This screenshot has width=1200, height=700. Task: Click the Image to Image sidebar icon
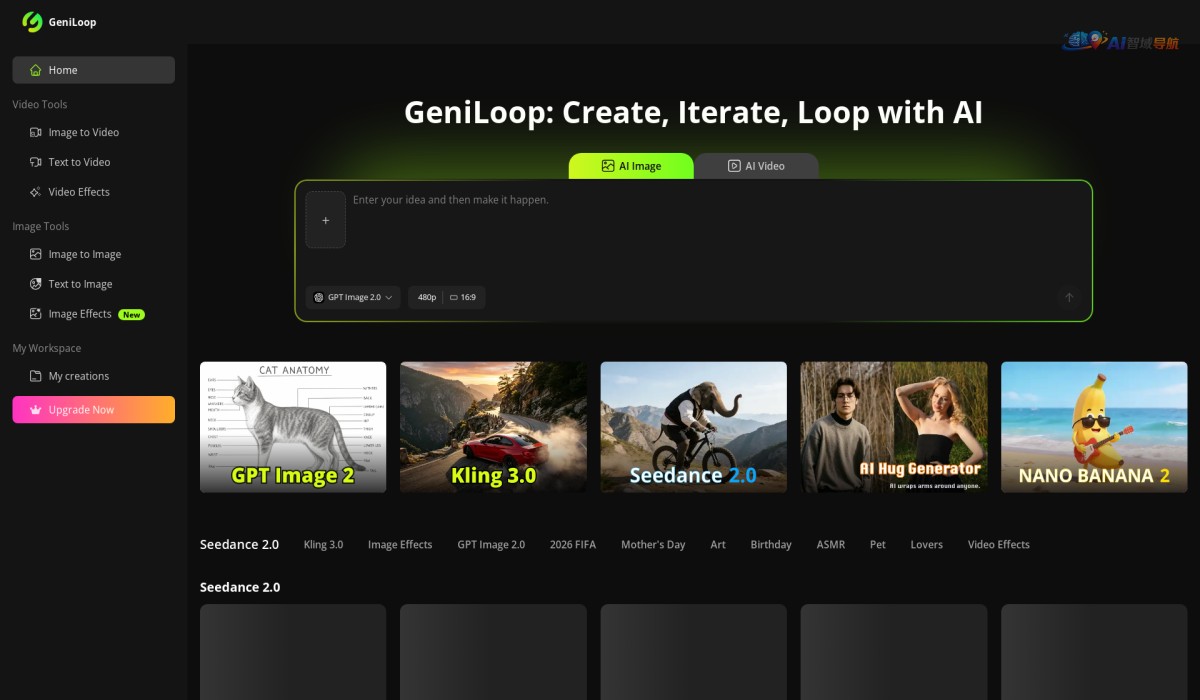click(36, 254)
